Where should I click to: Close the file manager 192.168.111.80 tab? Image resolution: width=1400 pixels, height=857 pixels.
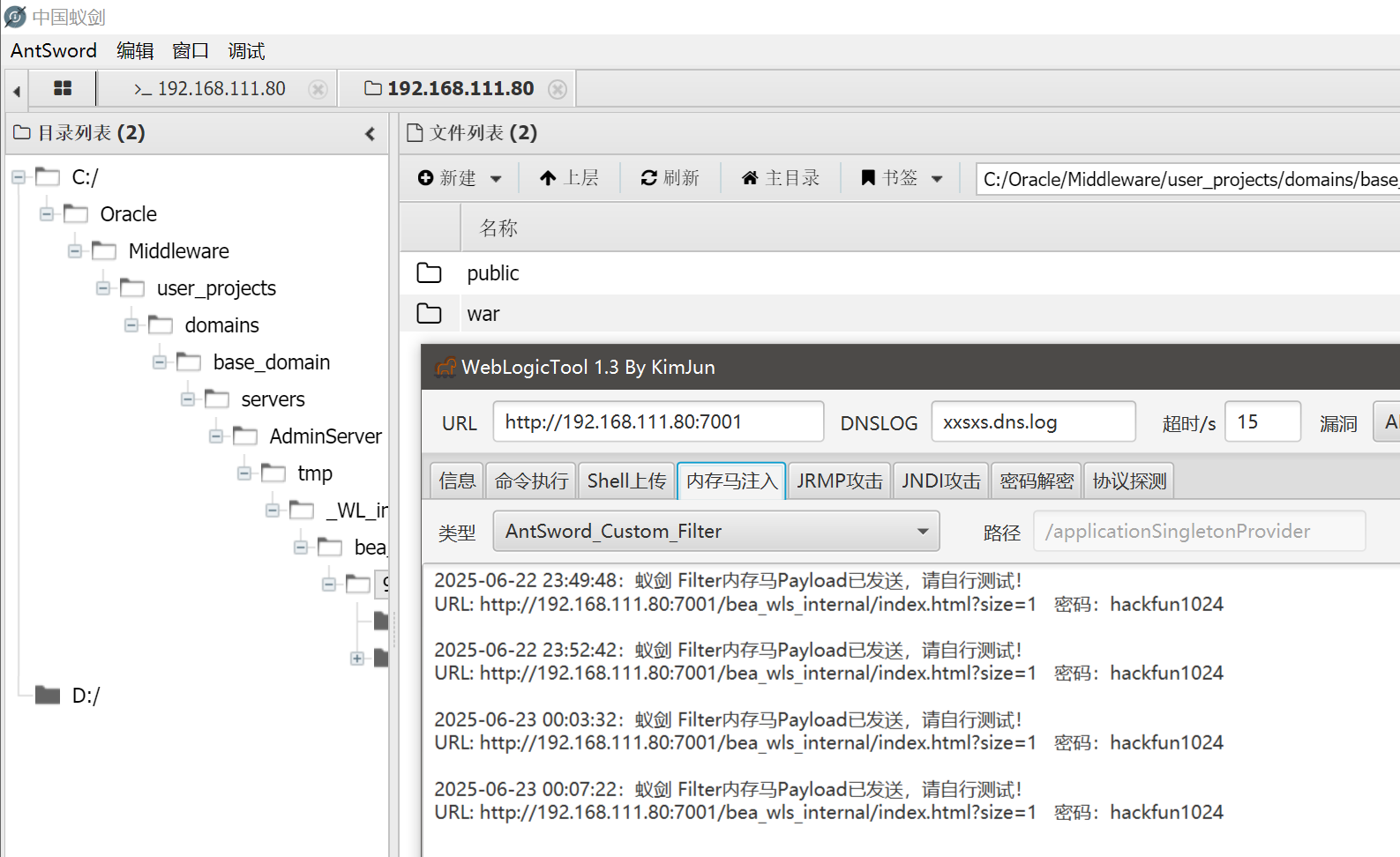pyautogui.click(x=558, y=89)
